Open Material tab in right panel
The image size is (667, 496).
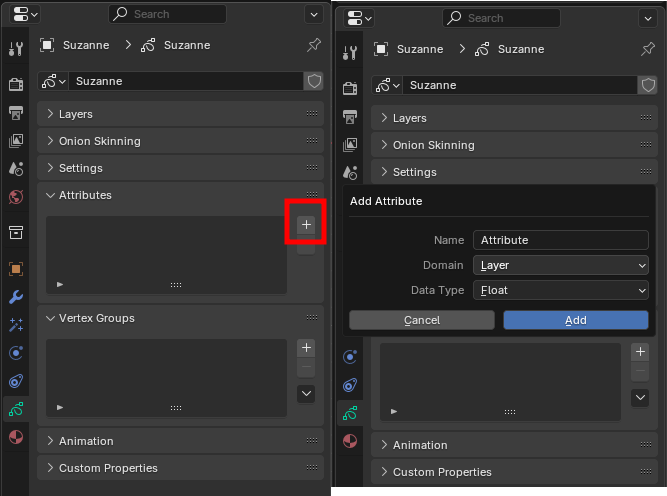(x=350, y=441)
